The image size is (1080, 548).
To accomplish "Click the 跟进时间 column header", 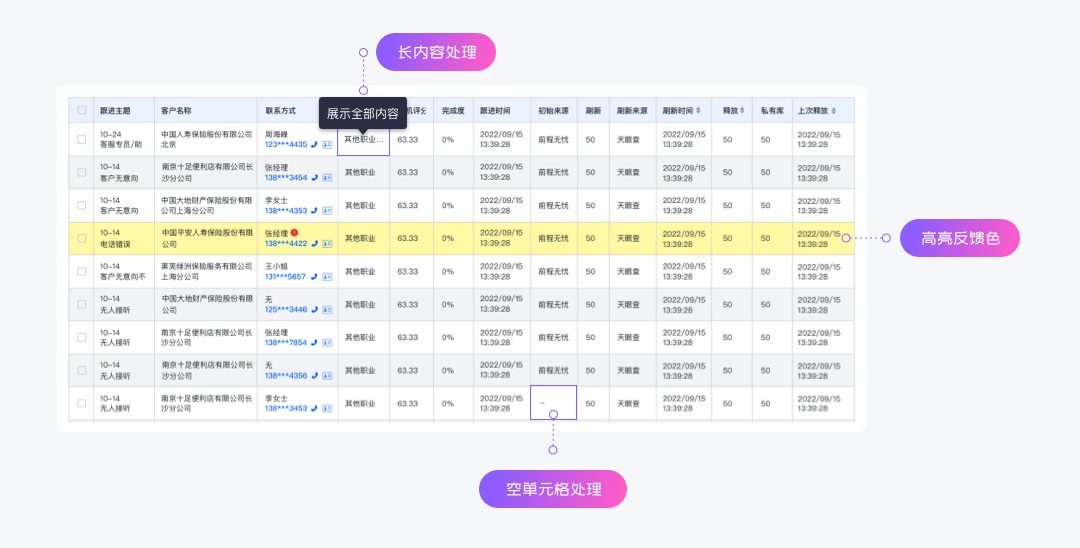I will point(495,110).
